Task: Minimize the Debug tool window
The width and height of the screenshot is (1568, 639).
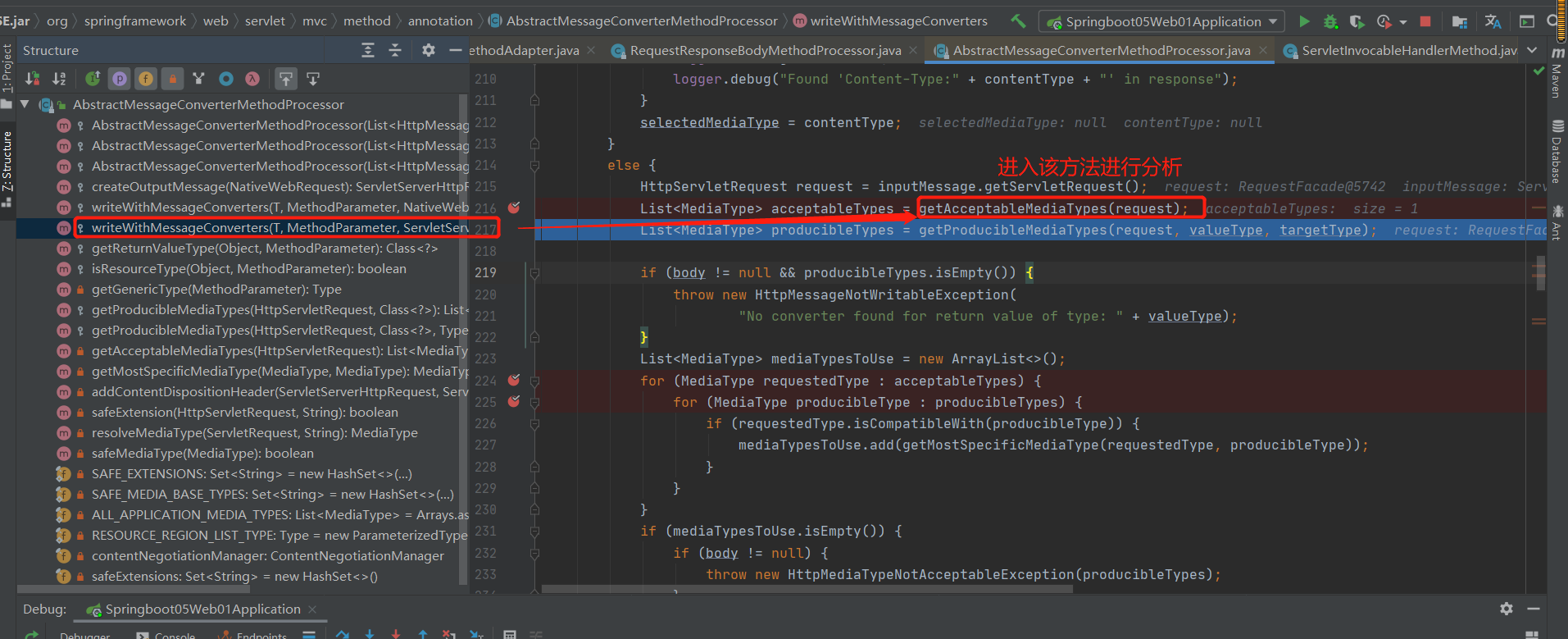Action: (x=1534, y=609)
